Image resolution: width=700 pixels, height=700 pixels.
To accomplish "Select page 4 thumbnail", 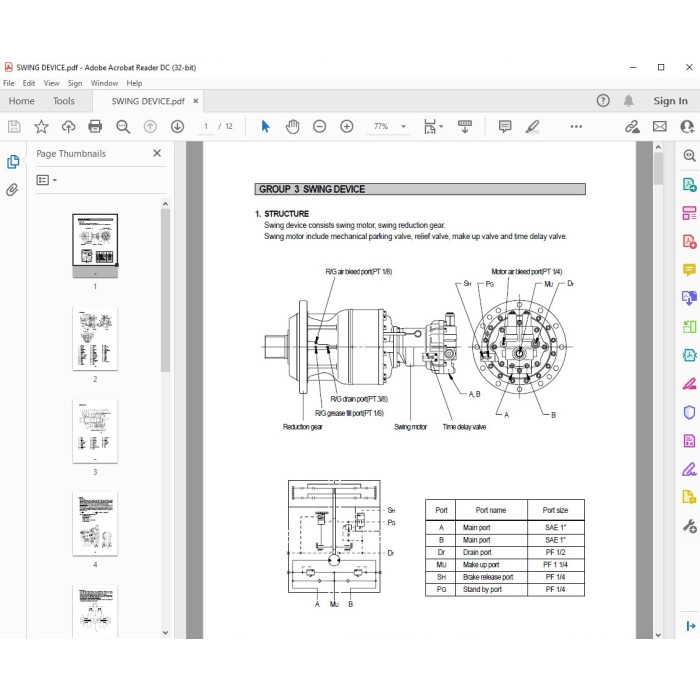I will point(95,524).
